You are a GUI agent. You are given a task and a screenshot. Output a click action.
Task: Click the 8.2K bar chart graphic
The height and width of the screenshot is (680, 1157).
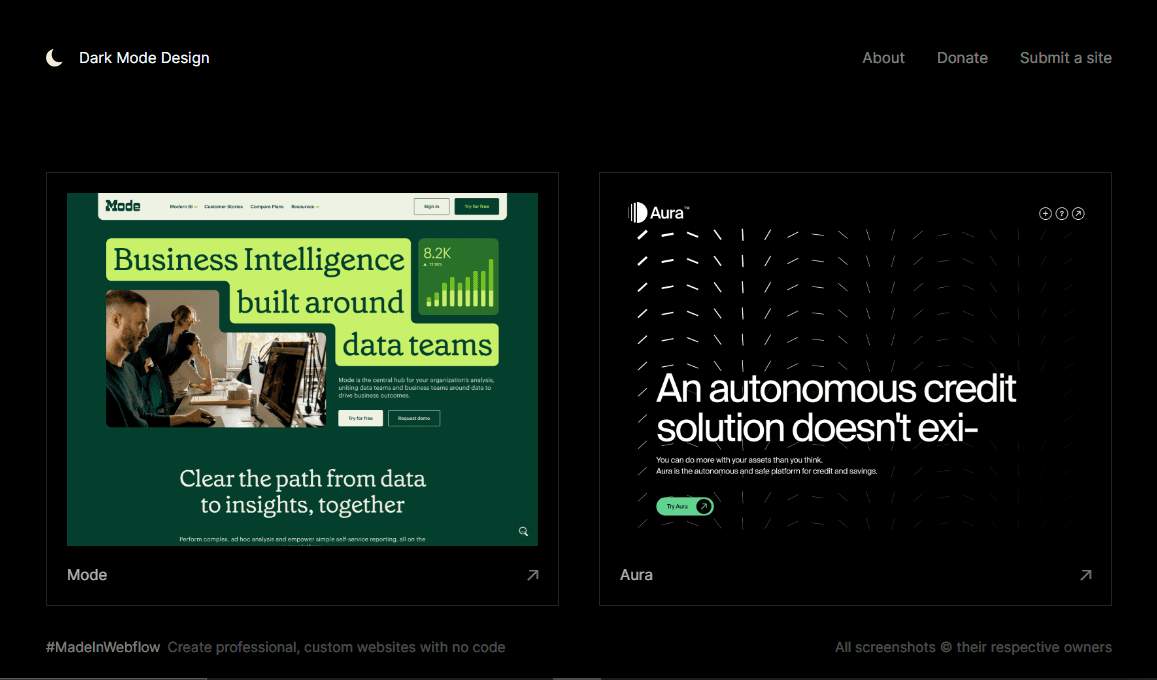tap(458, 277)
